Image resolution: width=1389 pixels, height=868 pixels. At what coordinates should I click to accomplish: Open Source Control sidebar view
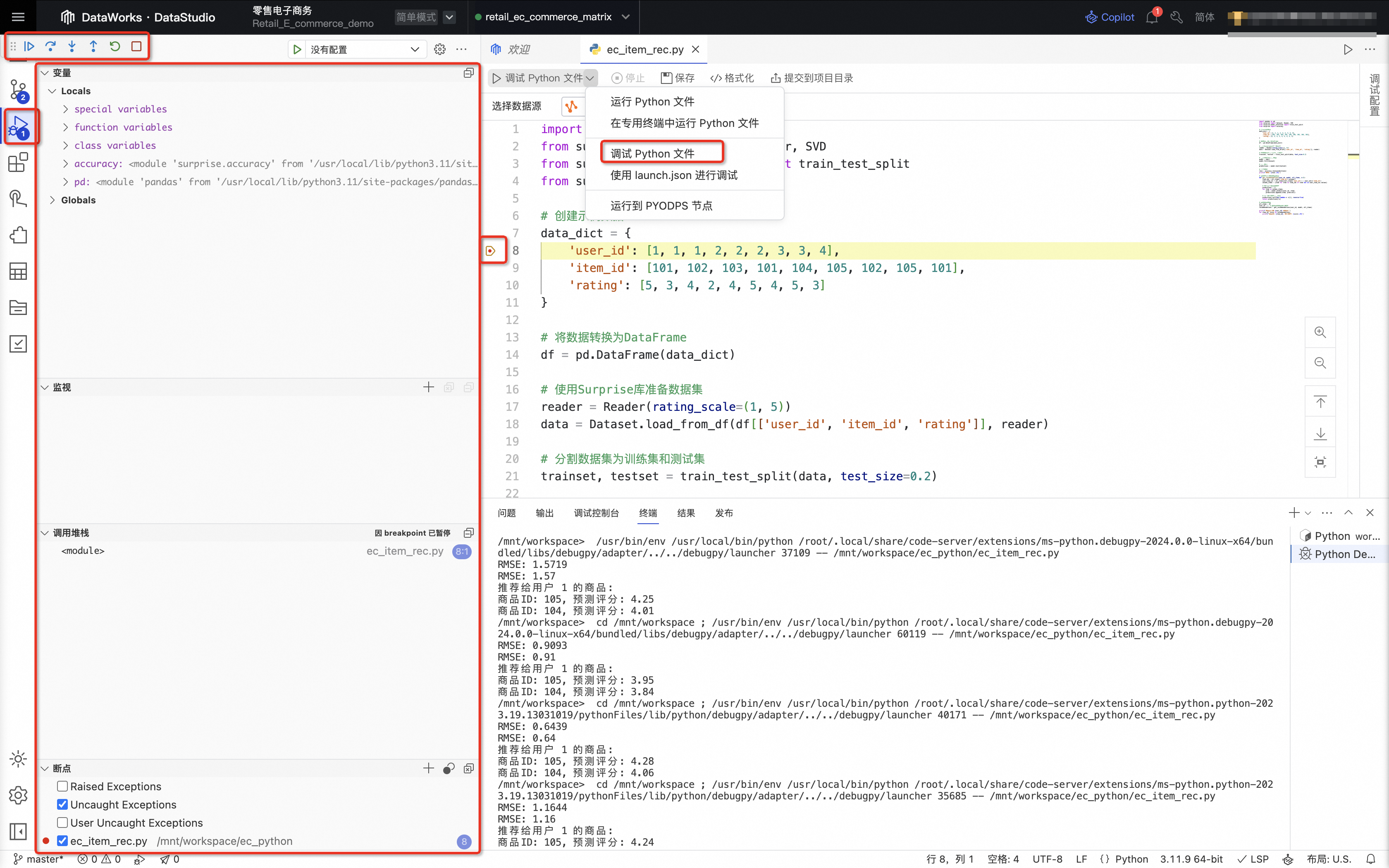pyautogui.click(x=18, y=90)
